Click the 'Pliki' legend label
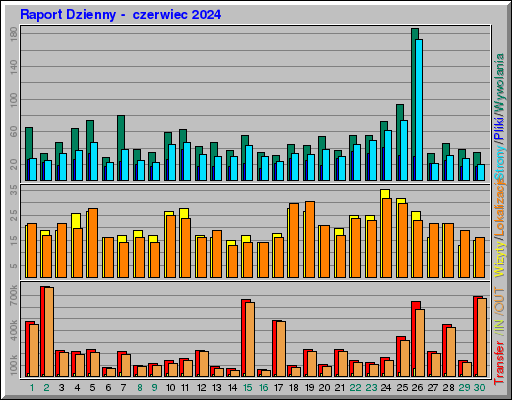 [500, 128]
